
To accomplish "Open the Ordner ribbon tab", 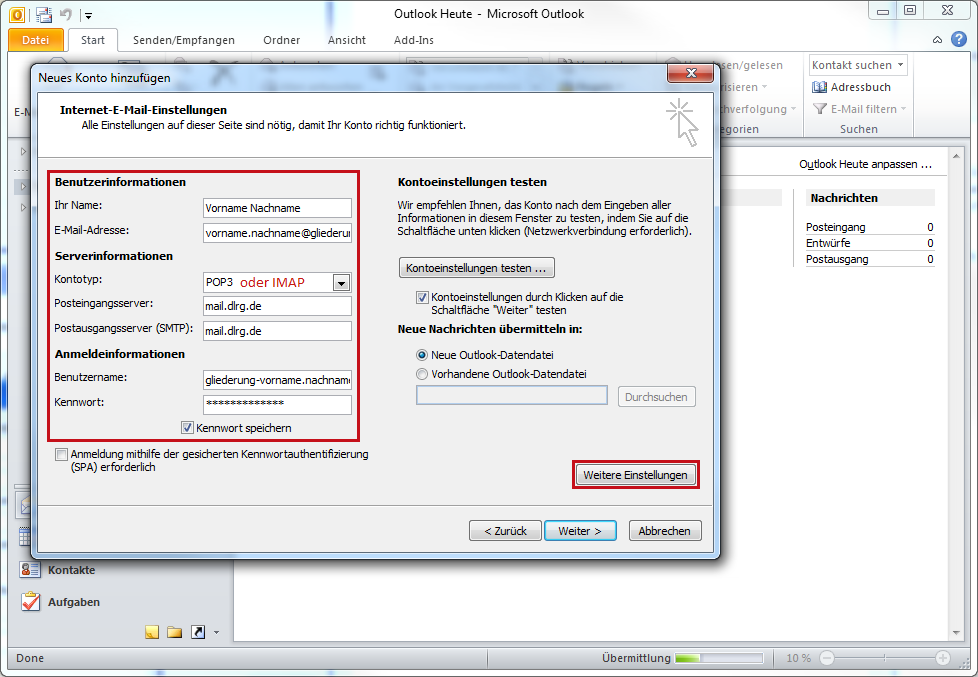I will coord(281,40).
